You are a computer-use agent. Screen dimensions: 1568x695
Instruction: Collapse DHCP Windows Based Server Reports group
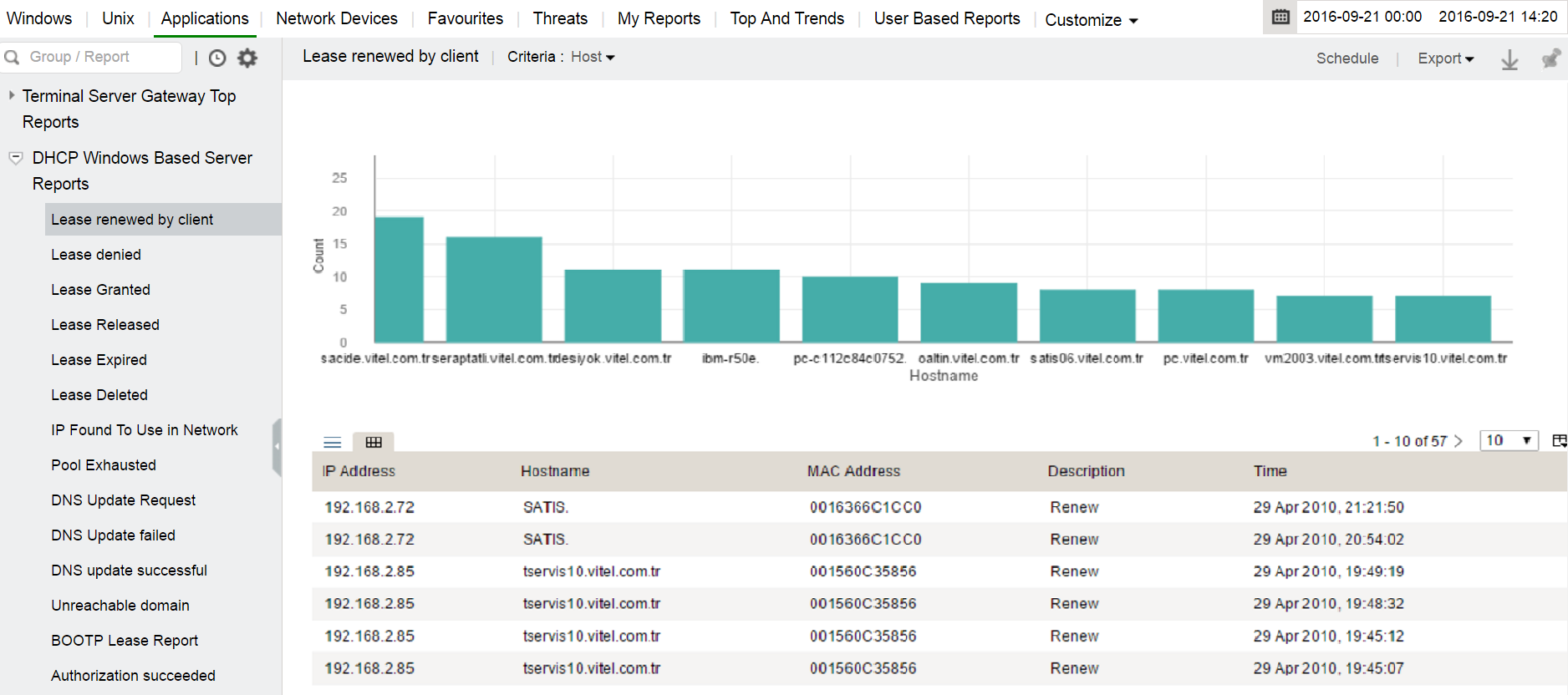pos(15,158)
